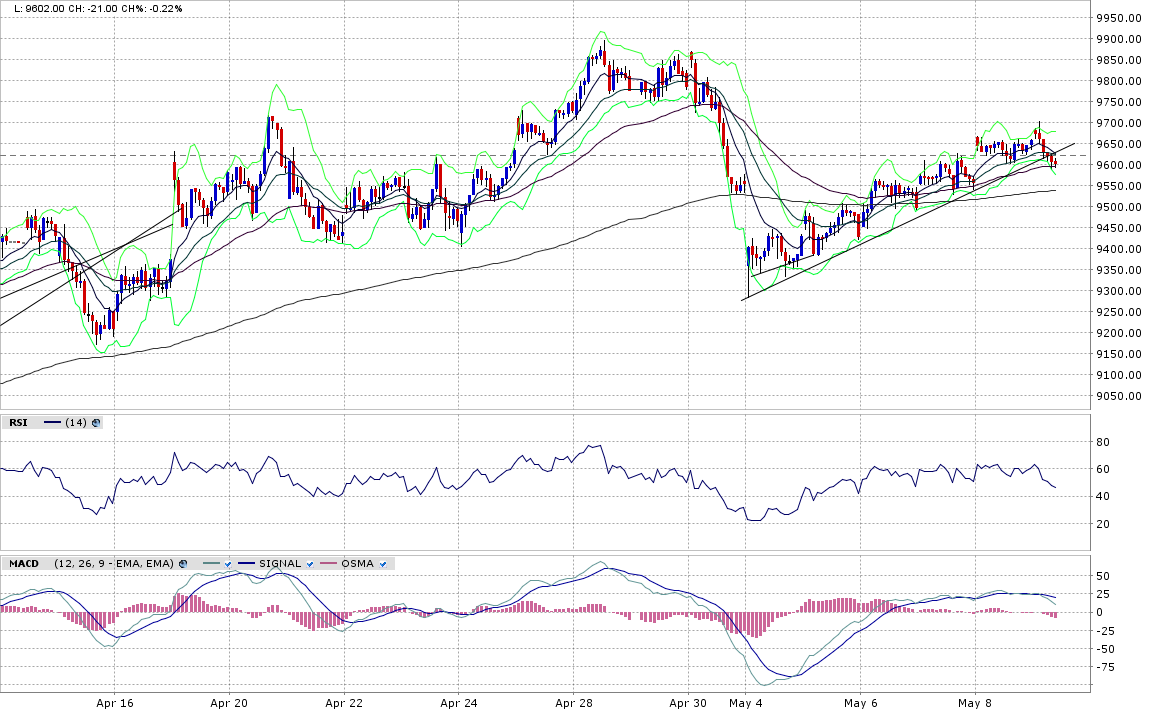Click the RSI period value (14)
The height and width of the screenshot is (717, 1150).
tap(75, 423)
